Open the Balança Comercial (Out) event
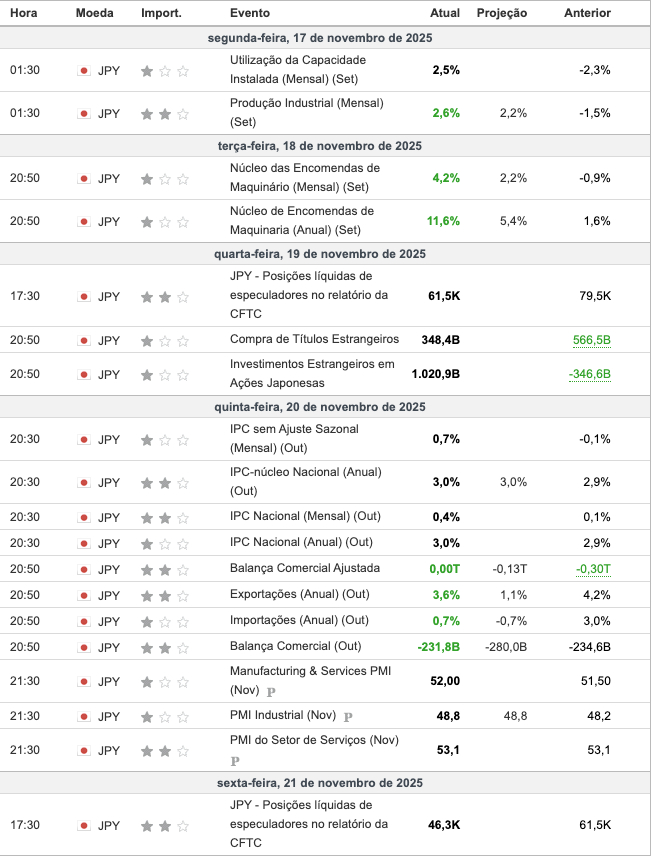The height and width of the screenshot is (856, 653). tap(295, 646)
